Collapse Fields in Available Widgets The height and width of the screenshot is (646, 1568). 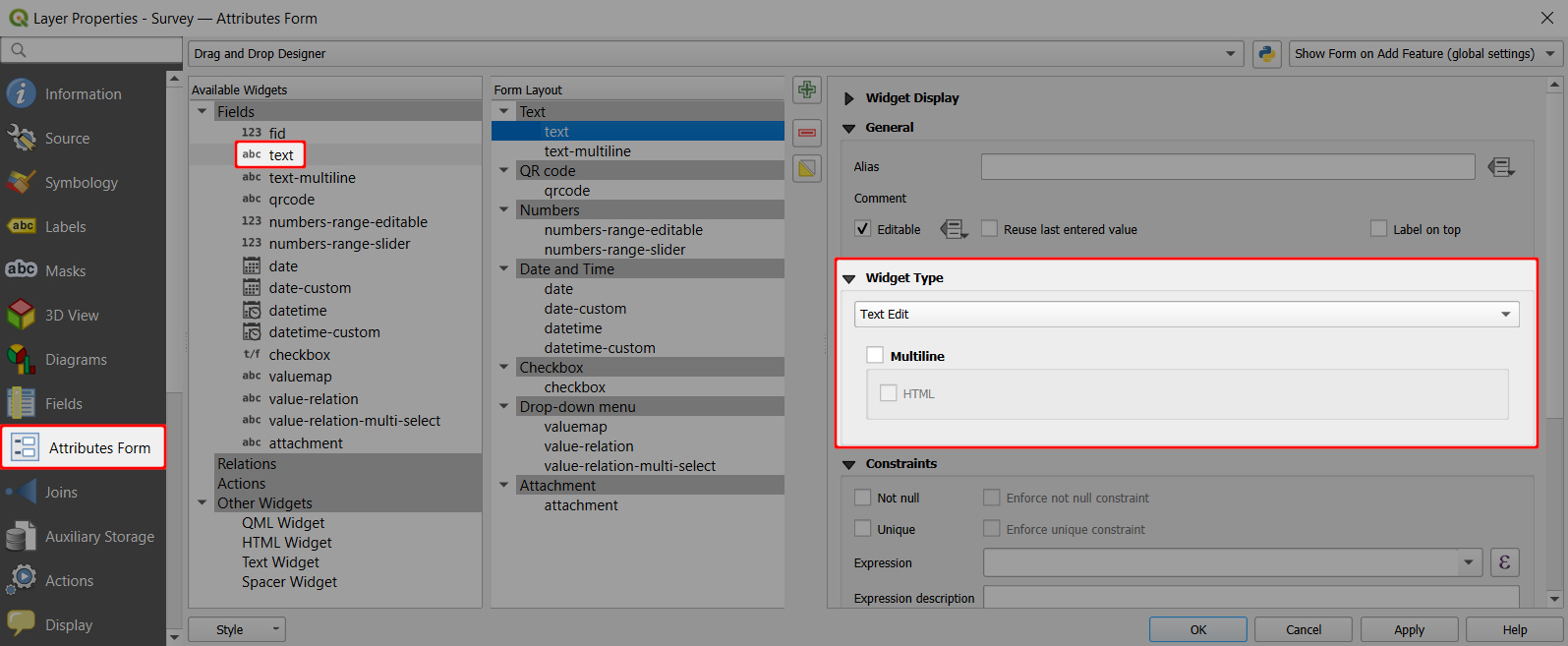[203, 111]
